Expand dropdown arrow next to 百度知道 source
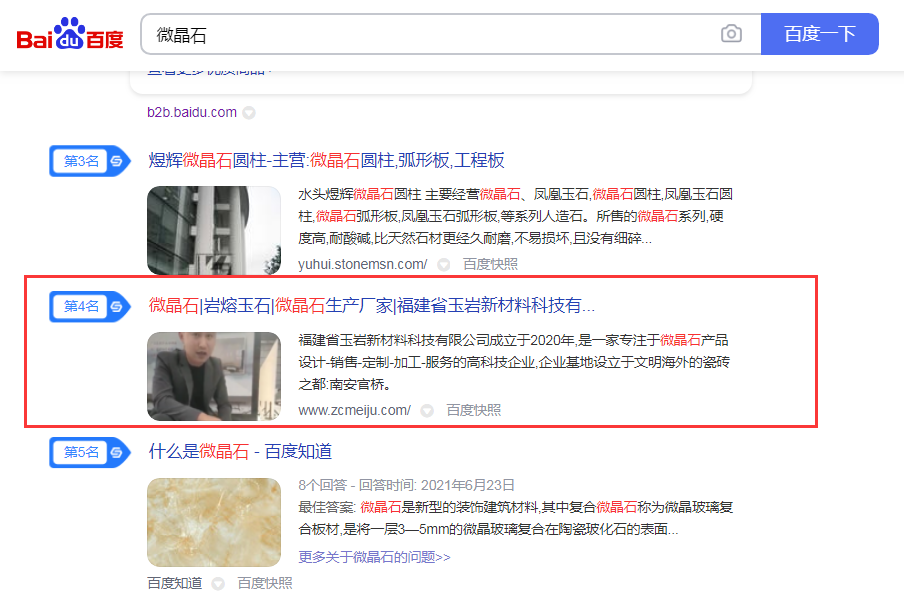This screenshot has height=606, width=904. pyautogui.click(x=217, y=584)
